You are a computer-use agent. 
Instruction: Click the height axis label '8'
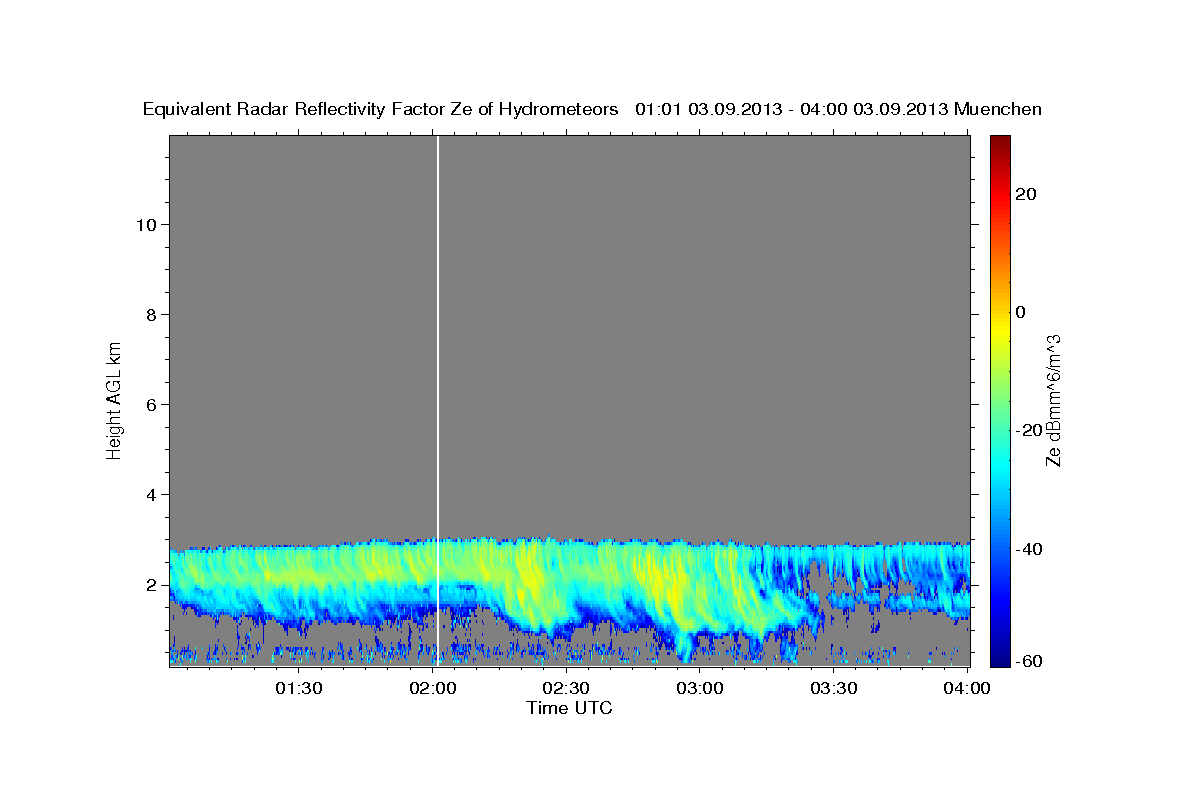coord(153,314)
